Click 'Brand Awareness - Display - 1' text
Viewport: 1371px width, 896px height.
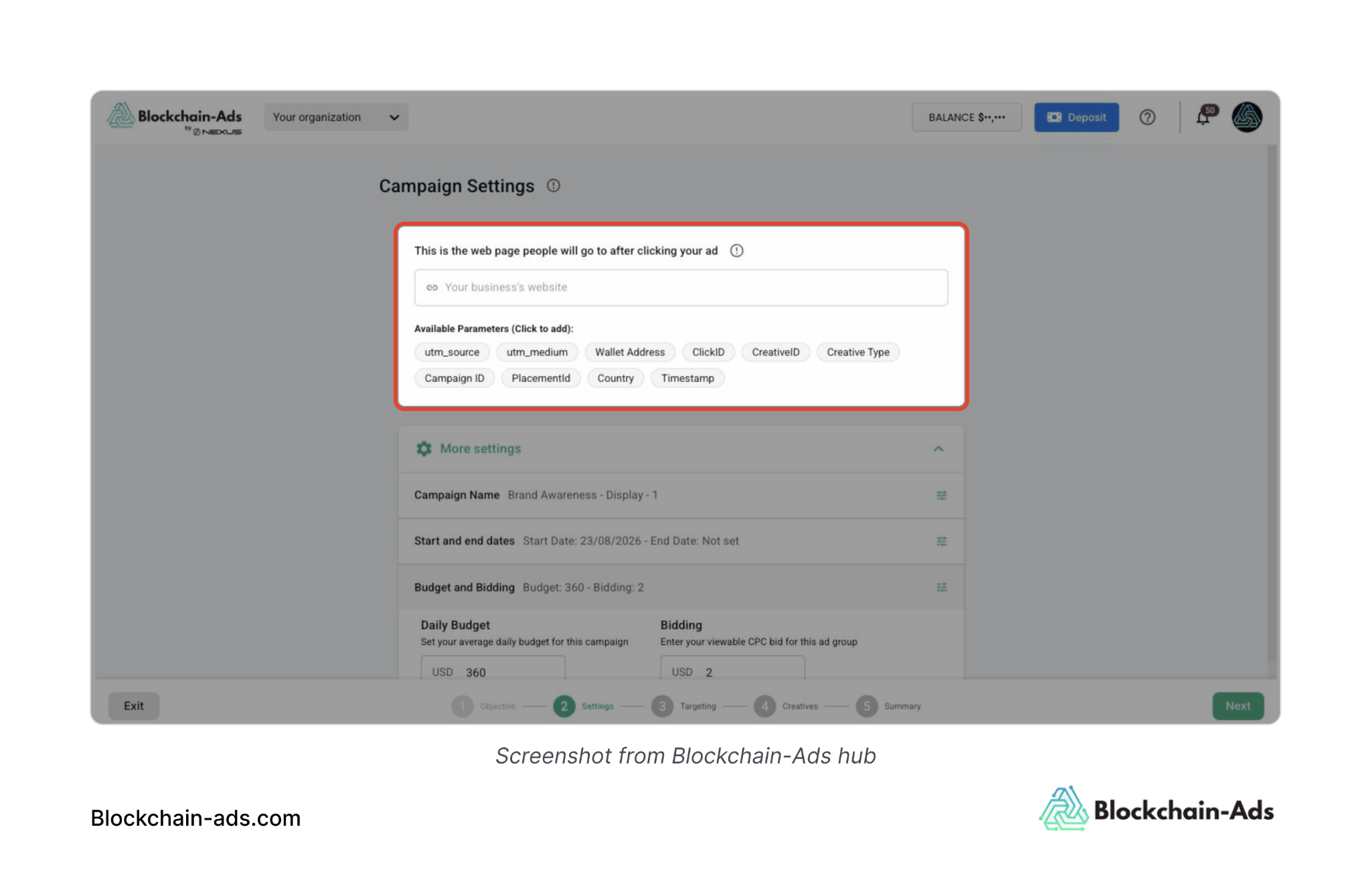click(582, 495)
